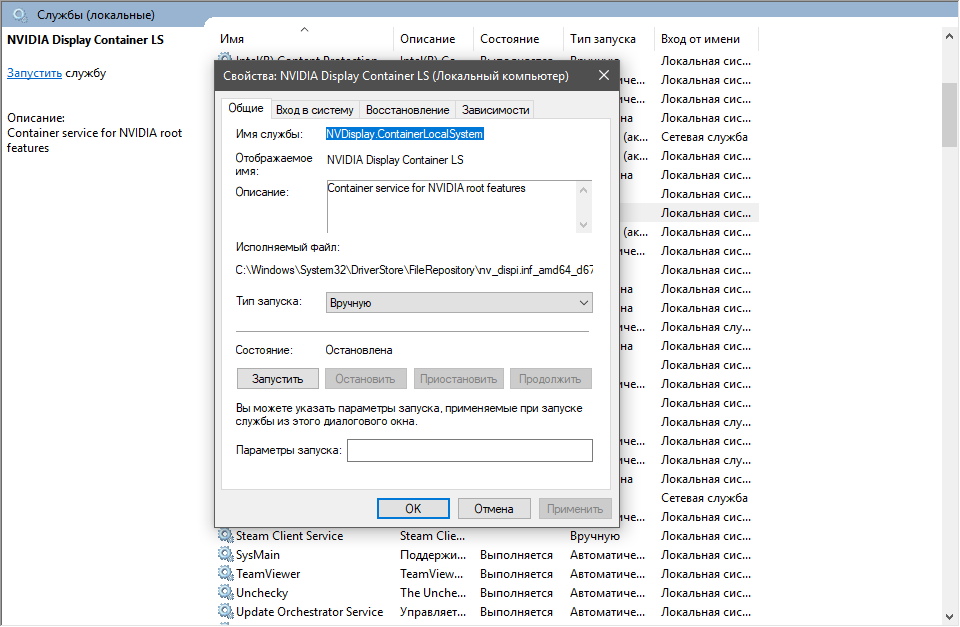The height and width of the screenshot is (627, 960).
Task: Sort by the Состояние column header
Action: [x=518, y=39]
